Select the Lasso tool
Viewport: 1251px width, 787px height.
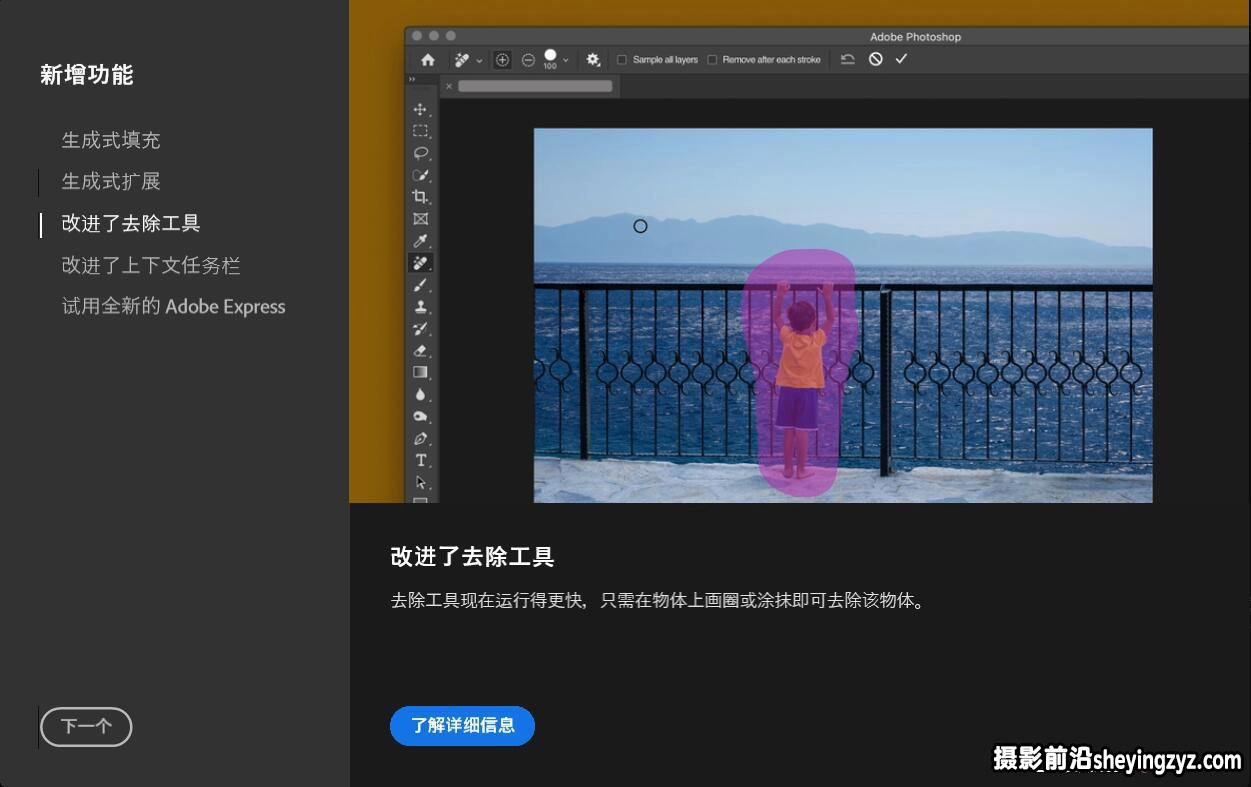[x=420, y=153]
